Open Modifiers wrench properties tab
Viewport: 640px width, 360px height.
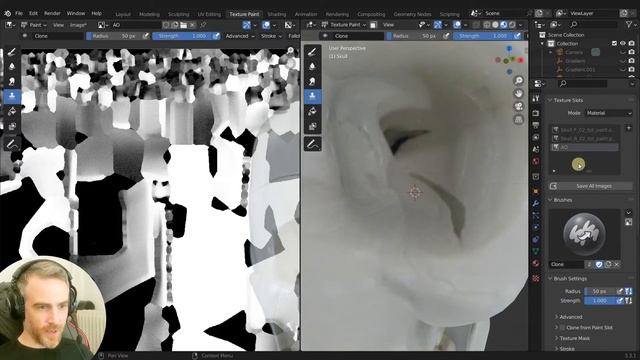tap(536, 203)
